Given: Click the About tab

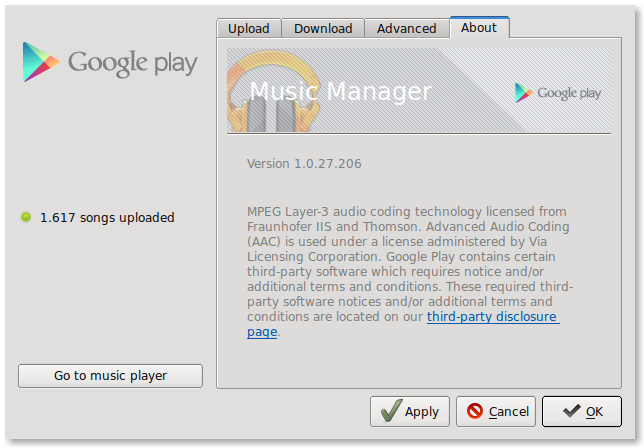Looking at the screenshot, I should click(x=479, y=28).
